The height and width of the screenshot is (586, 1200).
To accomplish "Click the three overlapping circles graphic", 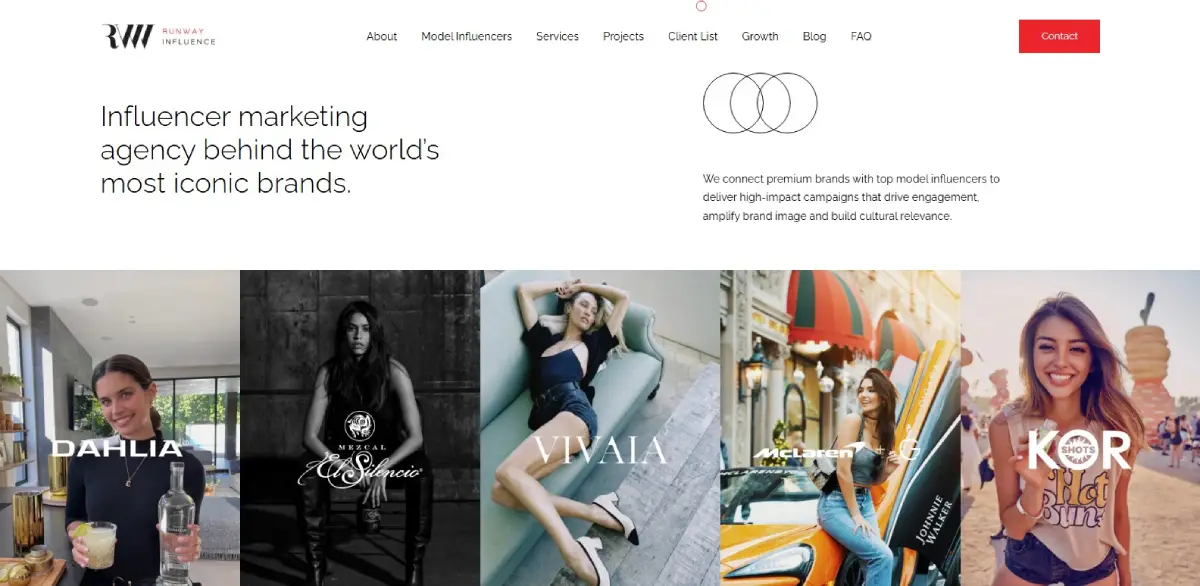I will (760, 103).
